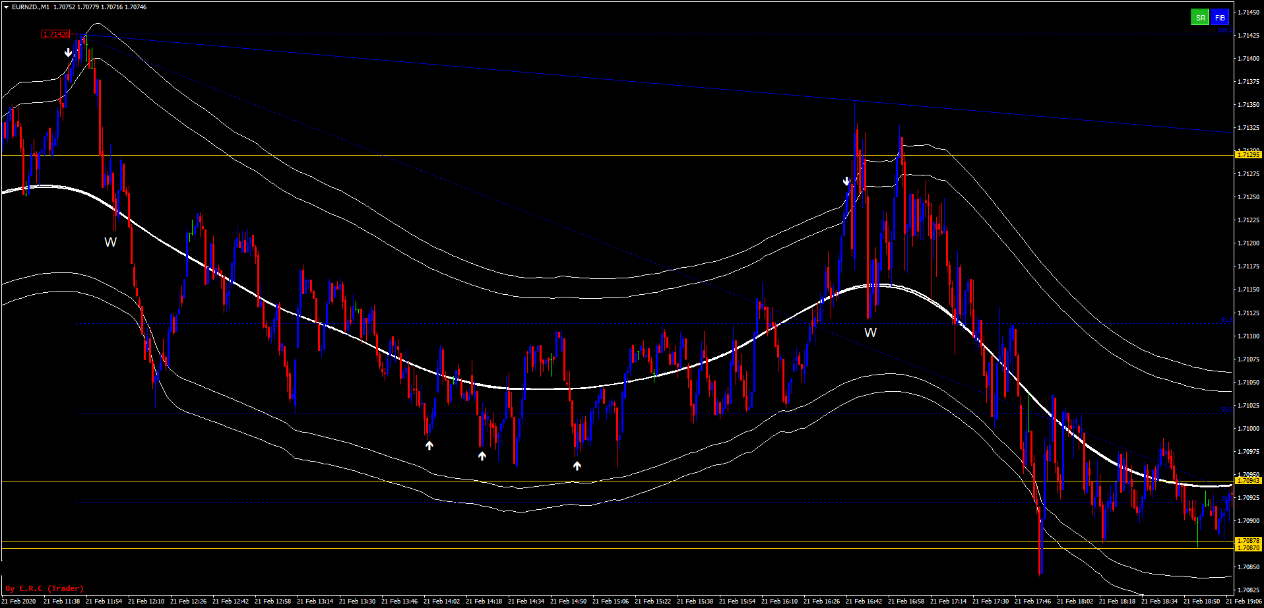The image size is (1264, 608).
Task: Click the up arrow signal at 14:18
Action: 482,456
